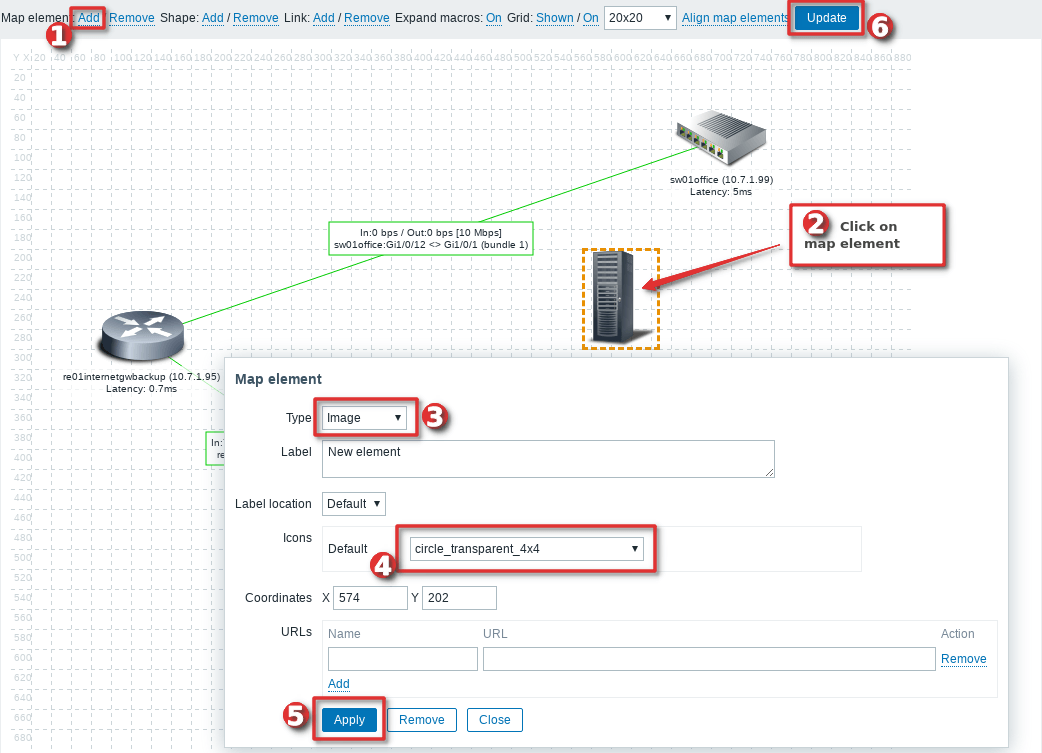Open the 20x20 grid size dropdown

tap(641, 18)
